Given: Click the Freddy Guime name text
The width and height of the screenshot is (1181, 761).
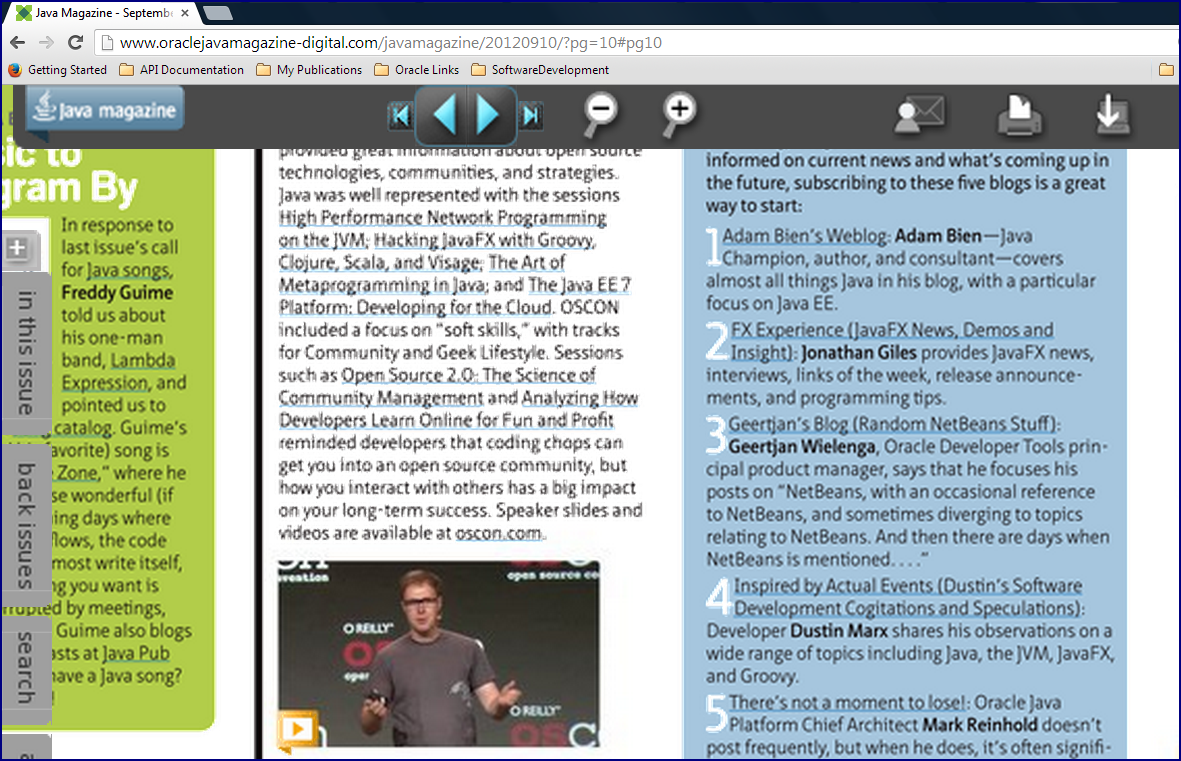Looking at the screenshot, I should pos(117,292).
